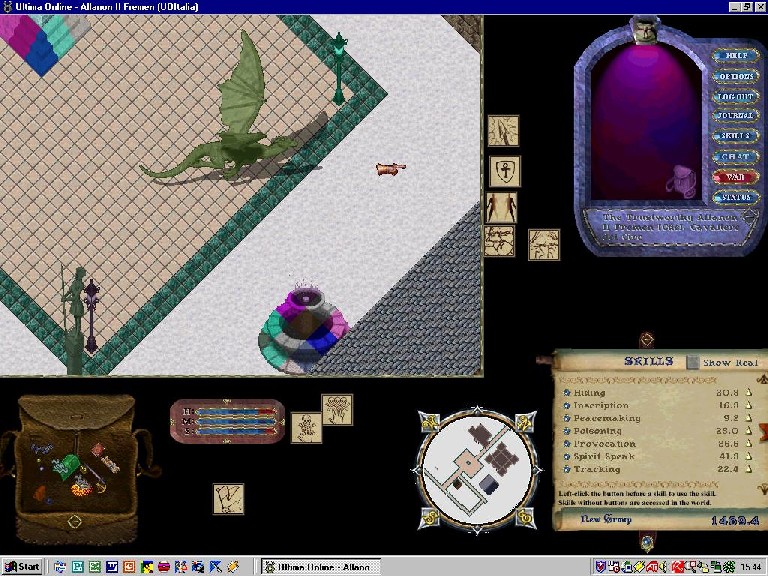Click the two-figures spell icon
This screenshot has height=576, width=768.
[501, 208]
